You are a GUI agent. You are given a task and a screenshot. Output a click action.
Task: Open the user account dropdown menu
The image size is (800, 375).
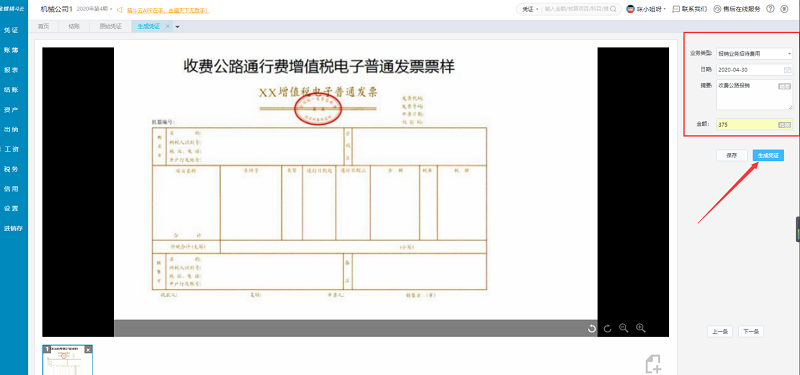click(x=646, y=9)
